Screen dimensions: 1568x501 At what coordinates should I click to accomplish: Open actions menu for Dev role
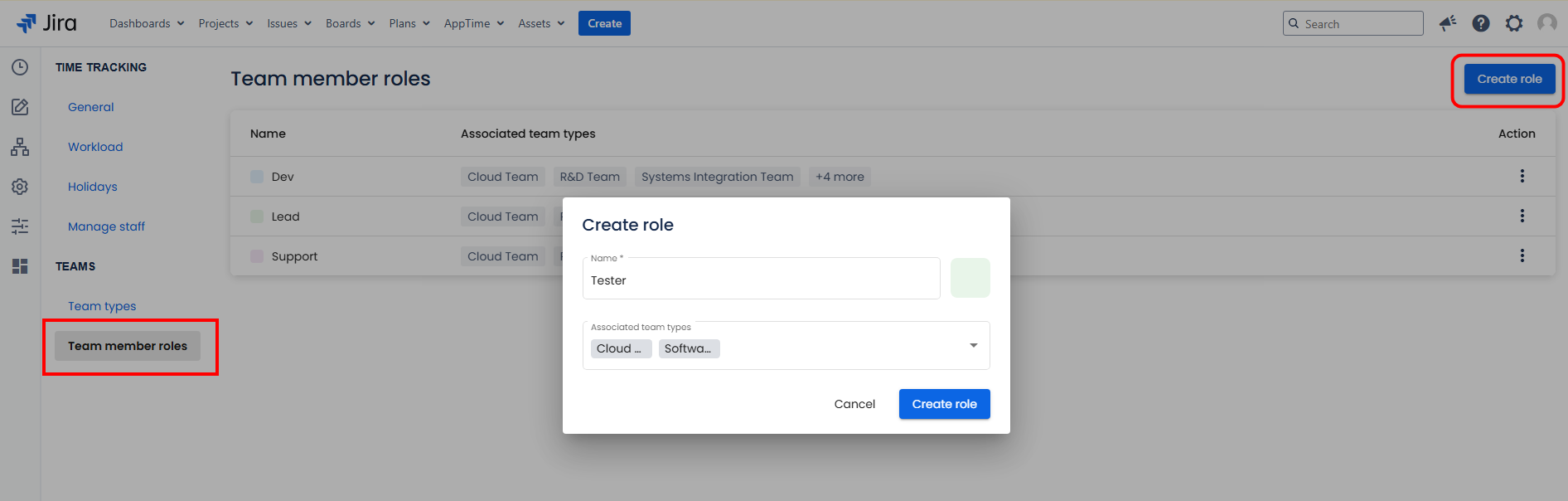click(x=1522, y=176)
